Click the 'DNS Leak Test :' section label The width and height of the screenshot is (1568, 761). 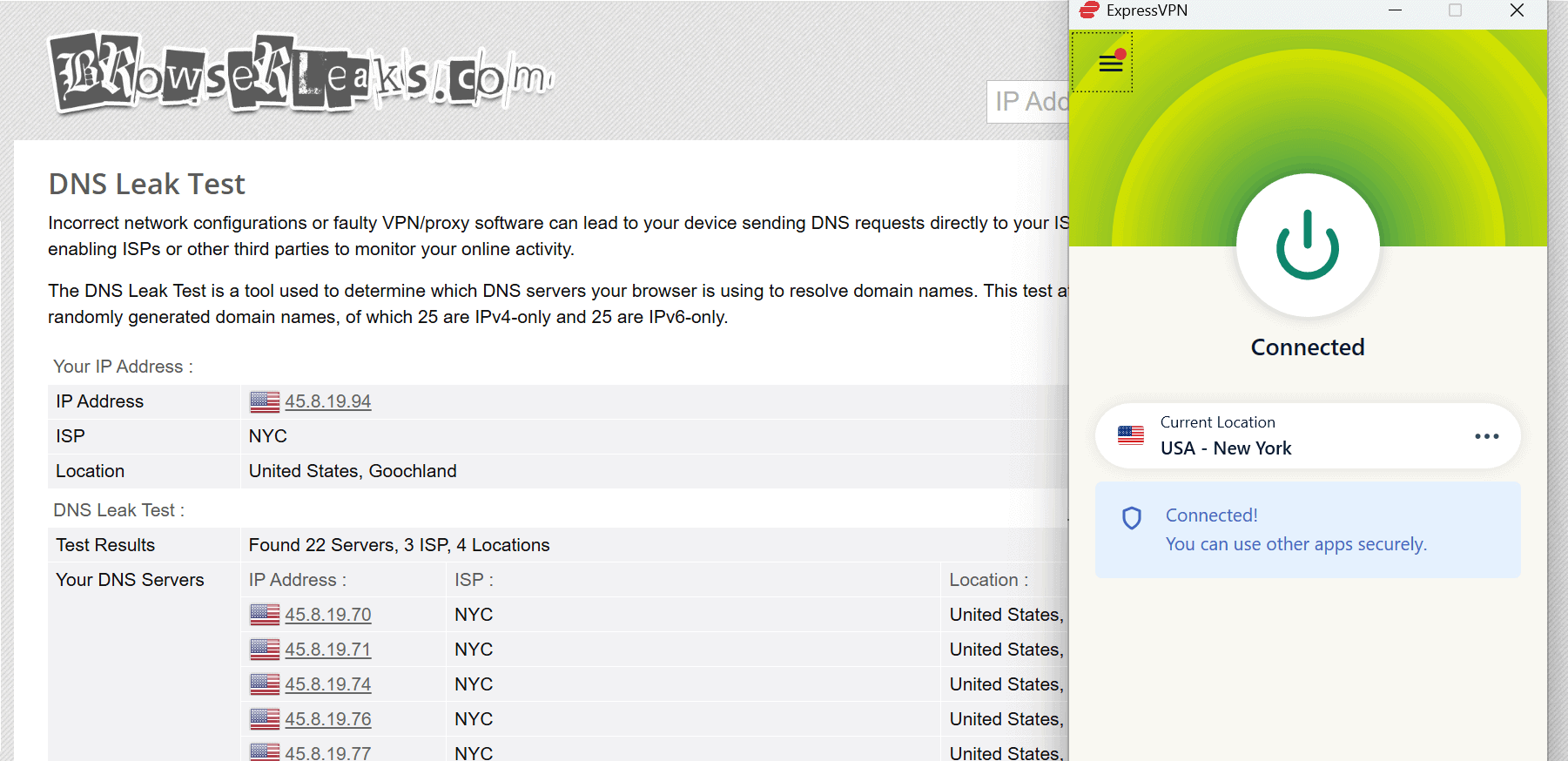point(118,510)
